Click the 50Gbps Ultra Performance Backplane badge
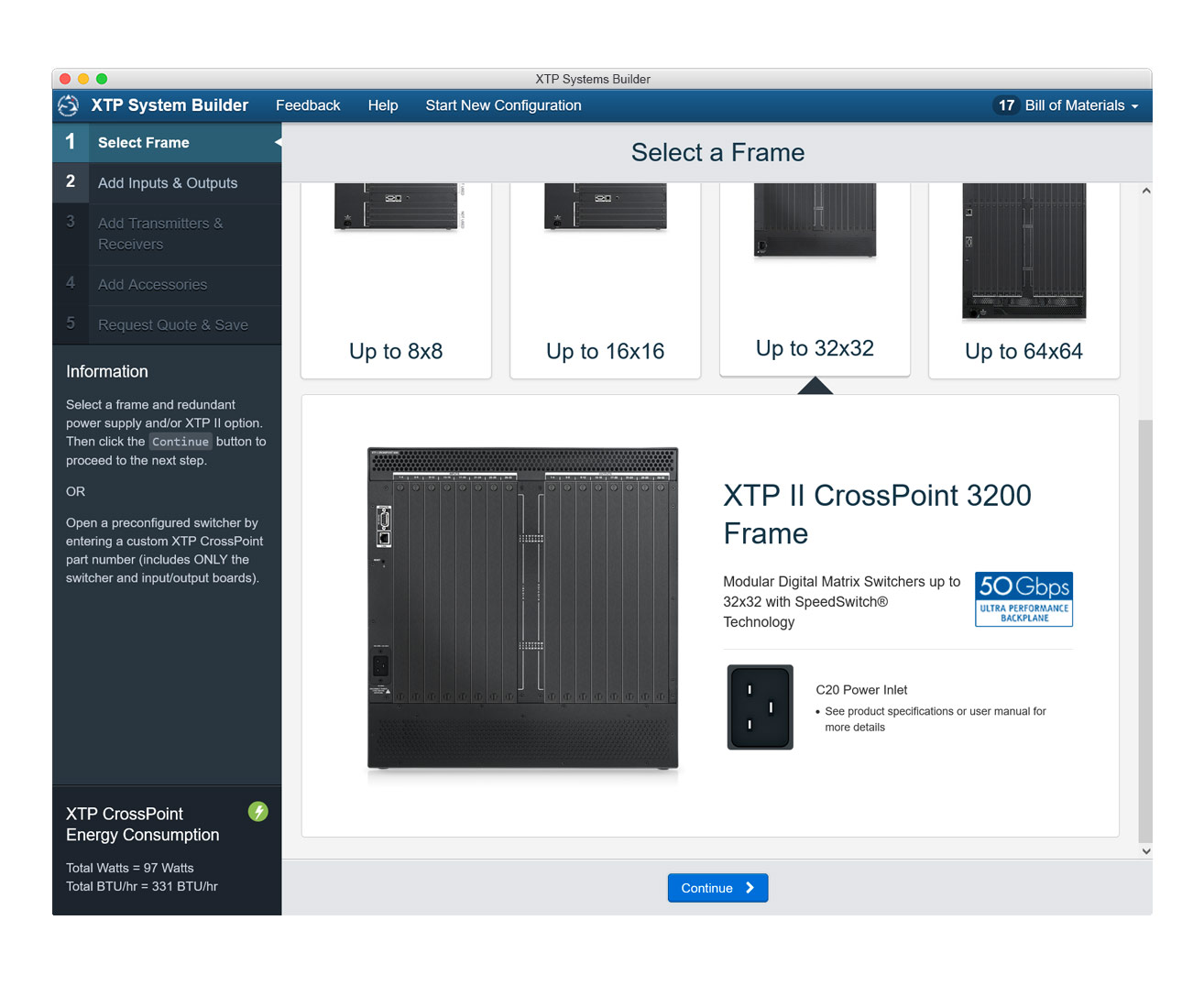Image resolution: width=1204 pixels, height=986 pixels. pyautogui.click(x=1023, y=599)
